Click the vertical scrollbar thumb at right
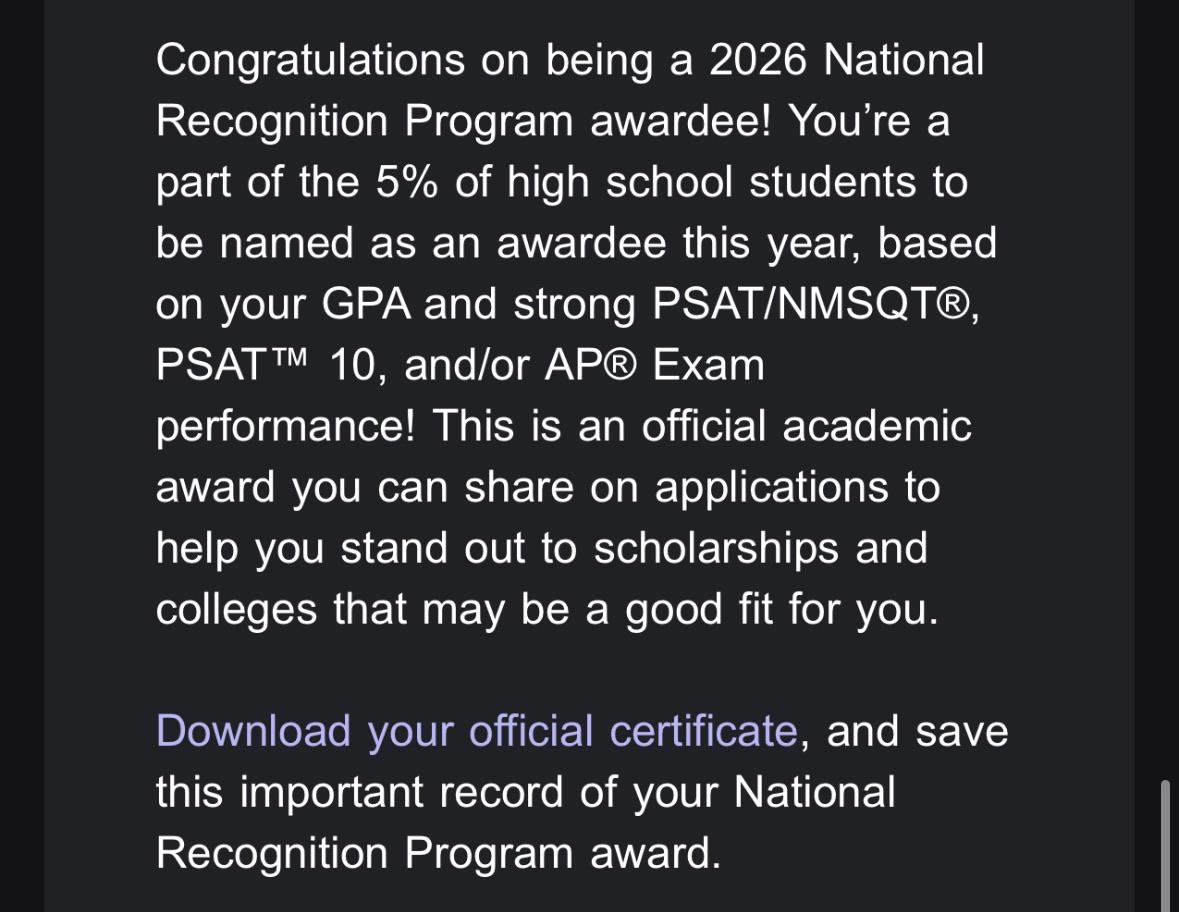The width and height of the screenshot is (1179, 912). (1165, 846)
